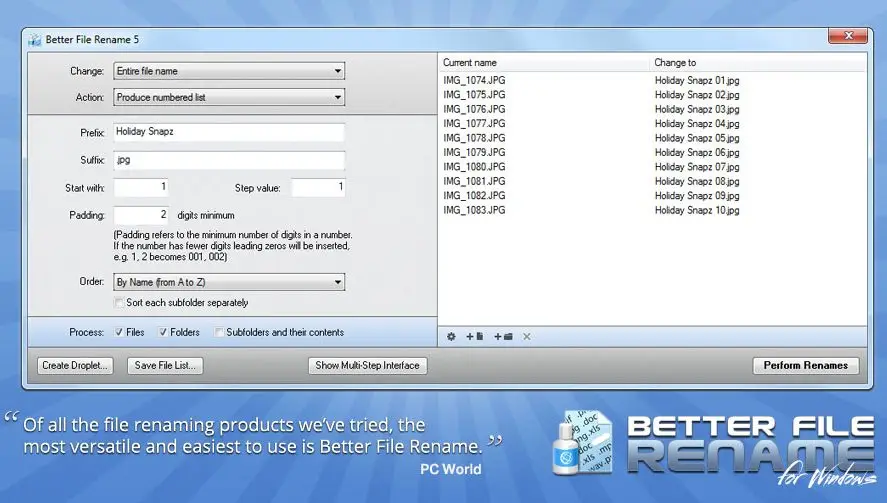Toggle Sort each subfolder separately checkbox

119,303
